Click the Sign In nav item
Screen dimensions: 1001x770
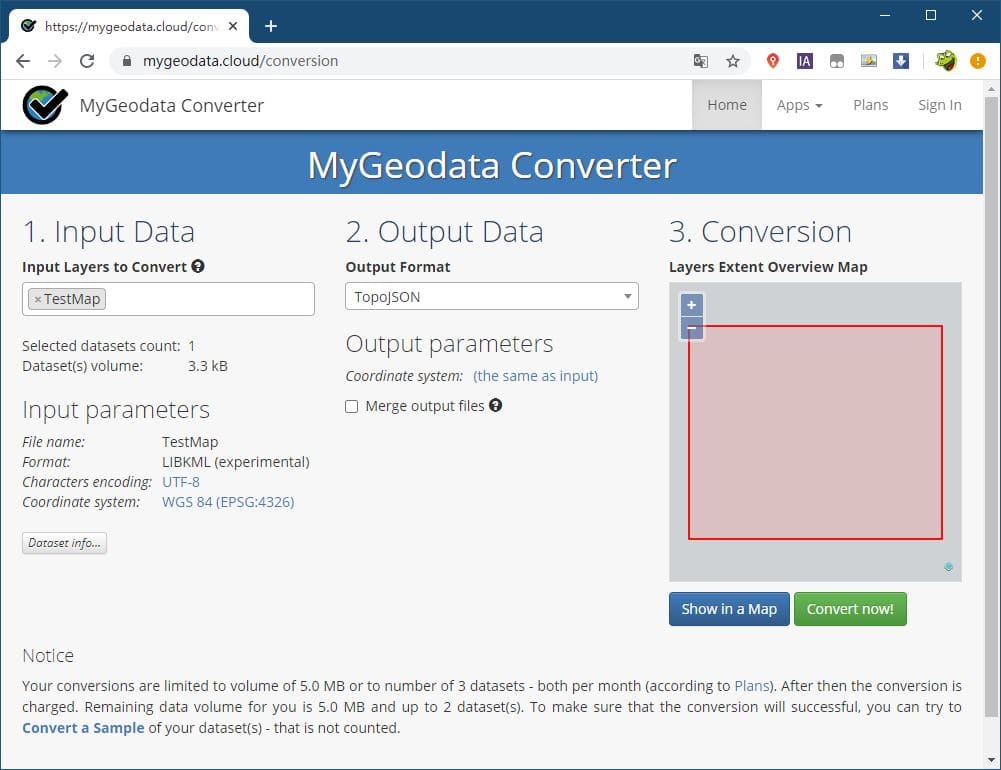939,105
